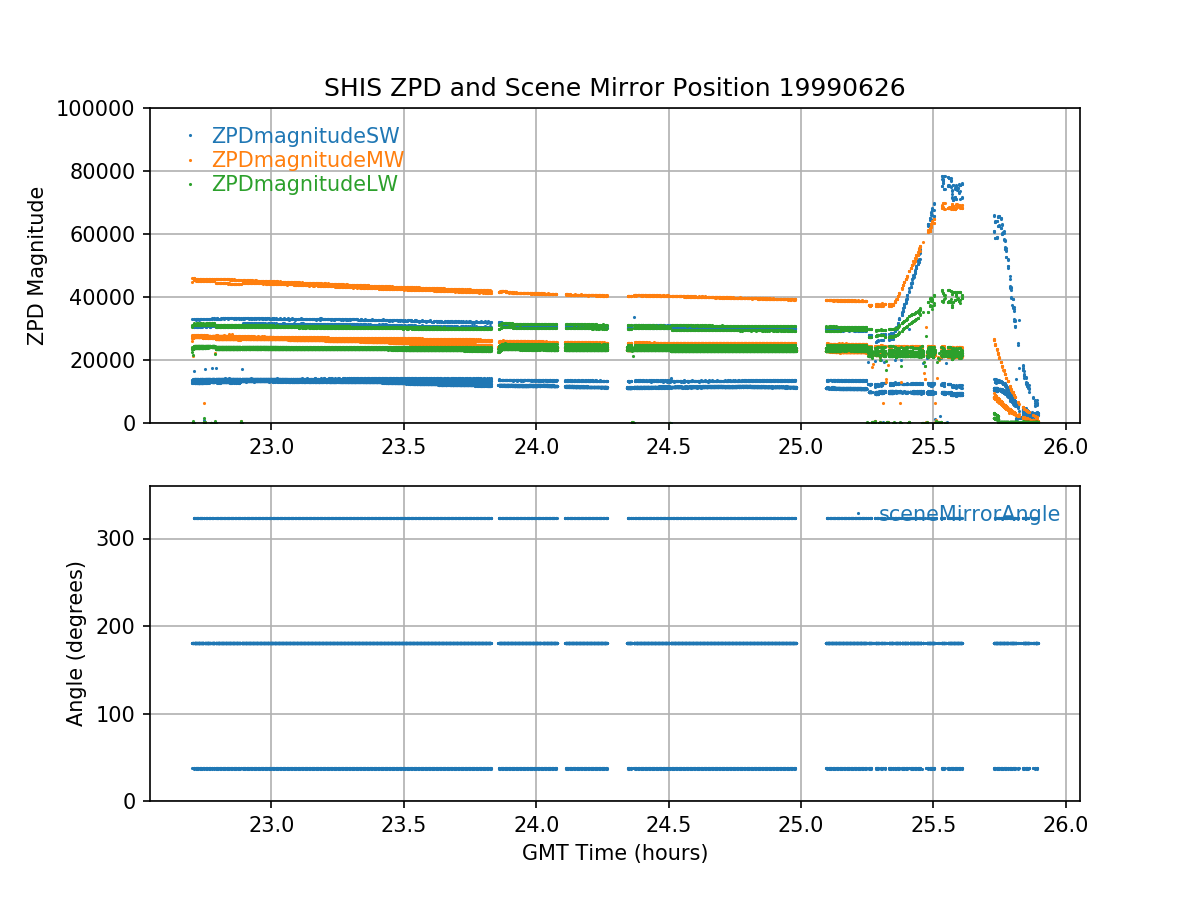
Task: Click the sceneMirrorAngle legend label
Action: click(x=968, y=515)
